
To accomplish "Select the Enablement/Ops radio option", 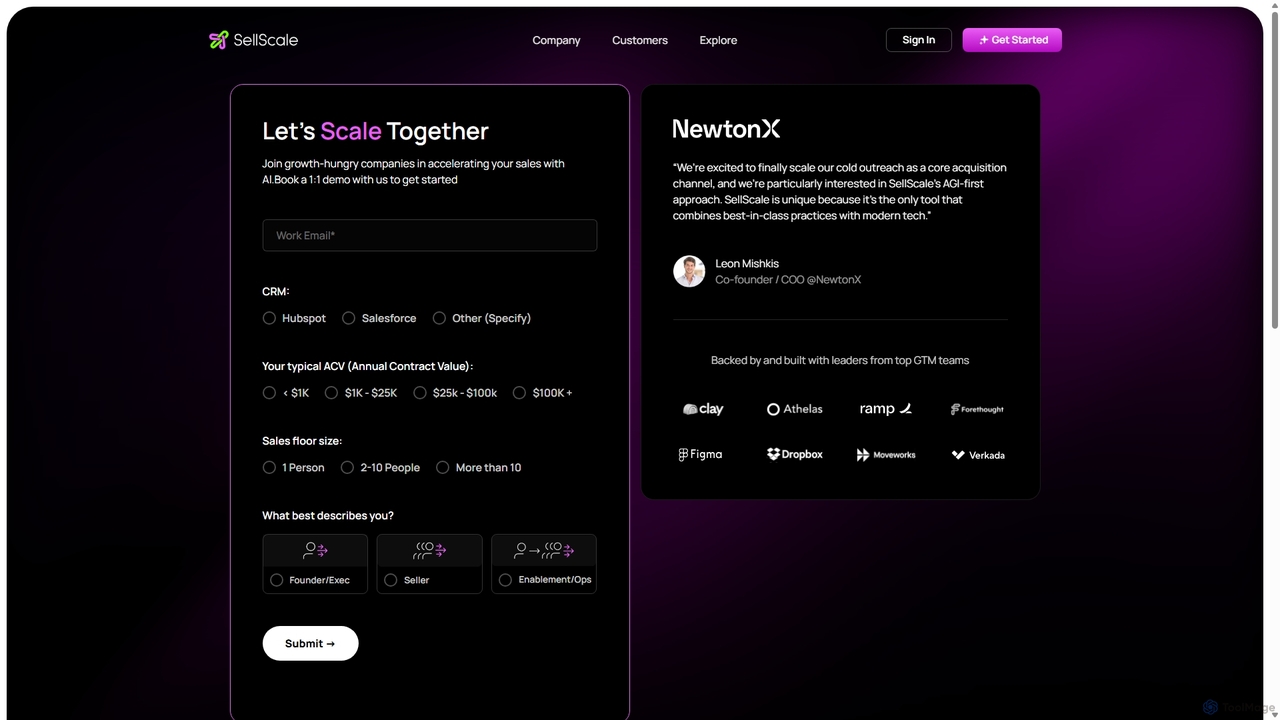I will pyautogui.click(x=505, y=580).
